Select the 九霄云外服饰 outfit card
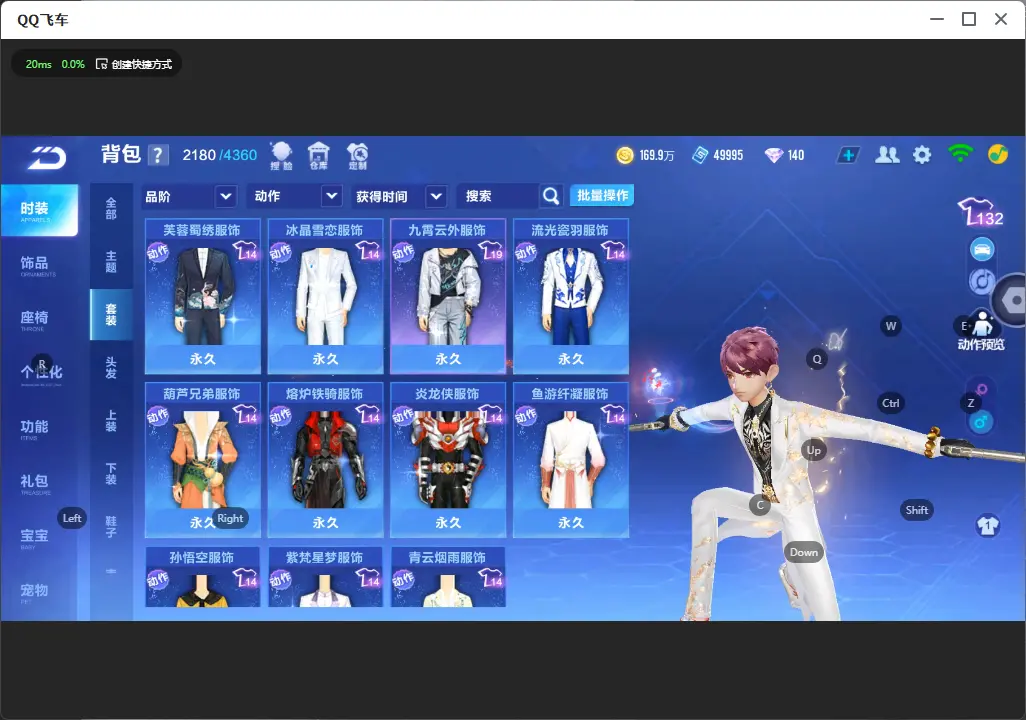The width and height of the screenshot is (1026, 720). pos(448,296)
